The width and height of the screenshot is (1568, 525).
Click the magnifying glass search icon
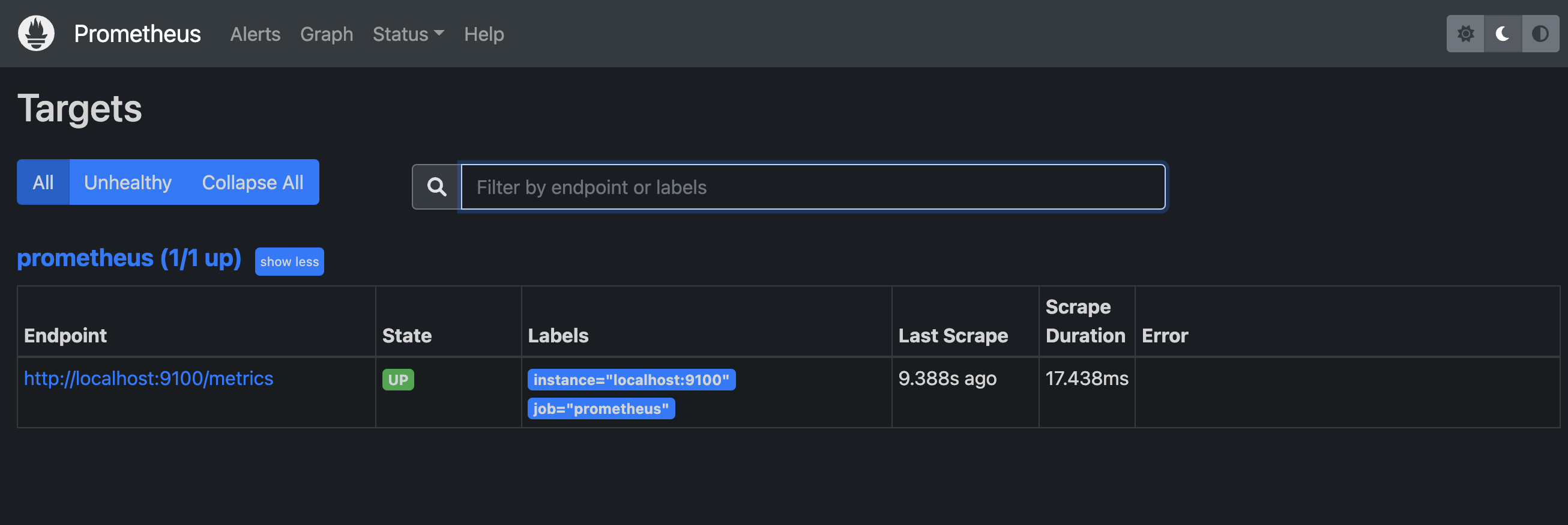pos(436,187)
